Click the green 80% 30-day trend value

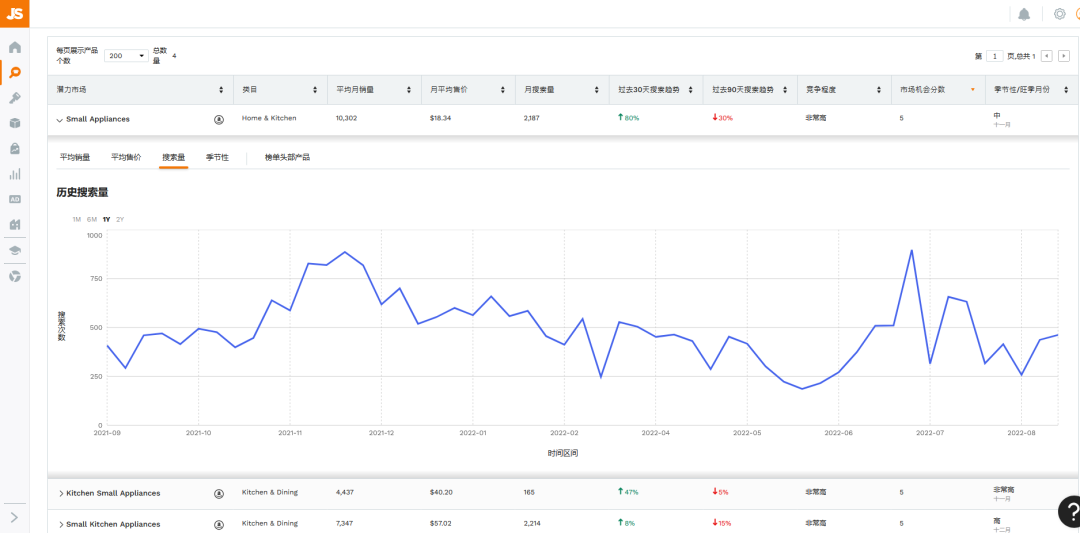tap(628, 118)
